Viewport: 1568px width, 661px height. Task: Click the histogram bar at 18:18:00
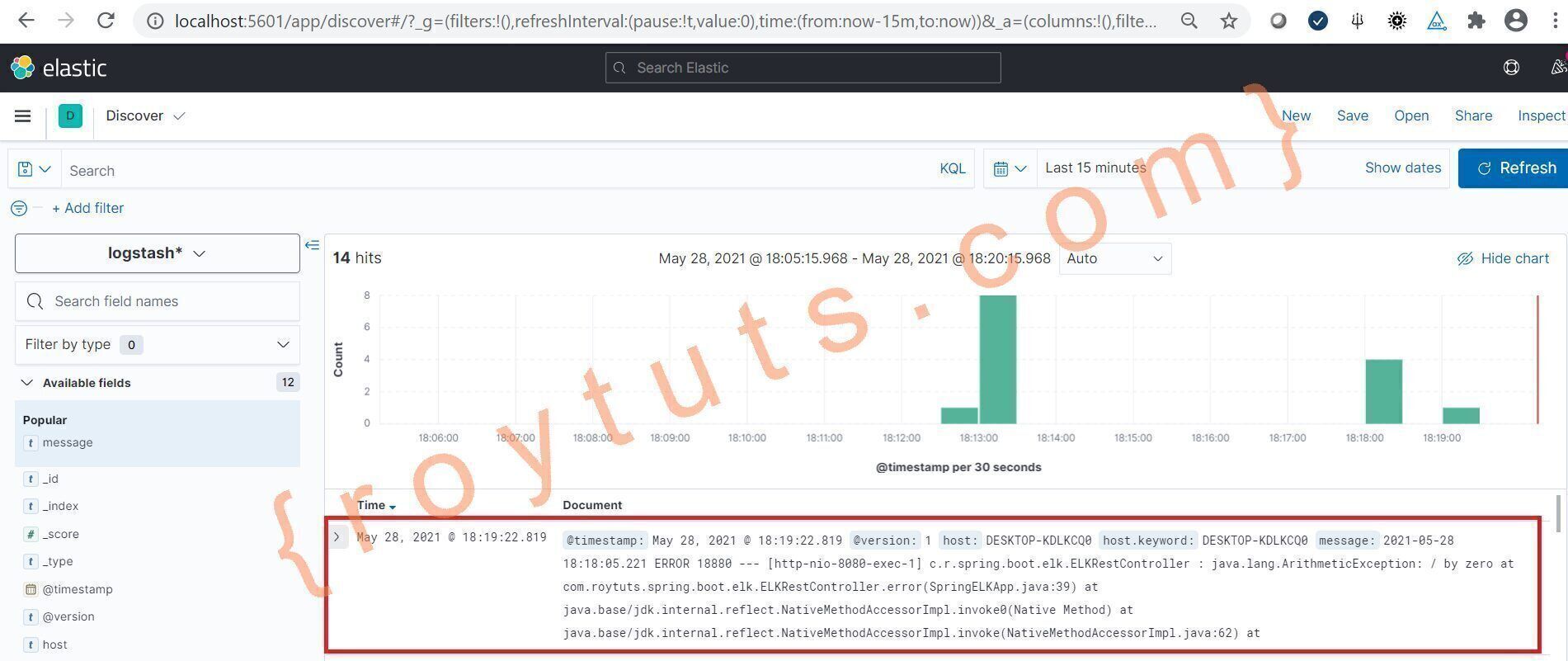1384,392
